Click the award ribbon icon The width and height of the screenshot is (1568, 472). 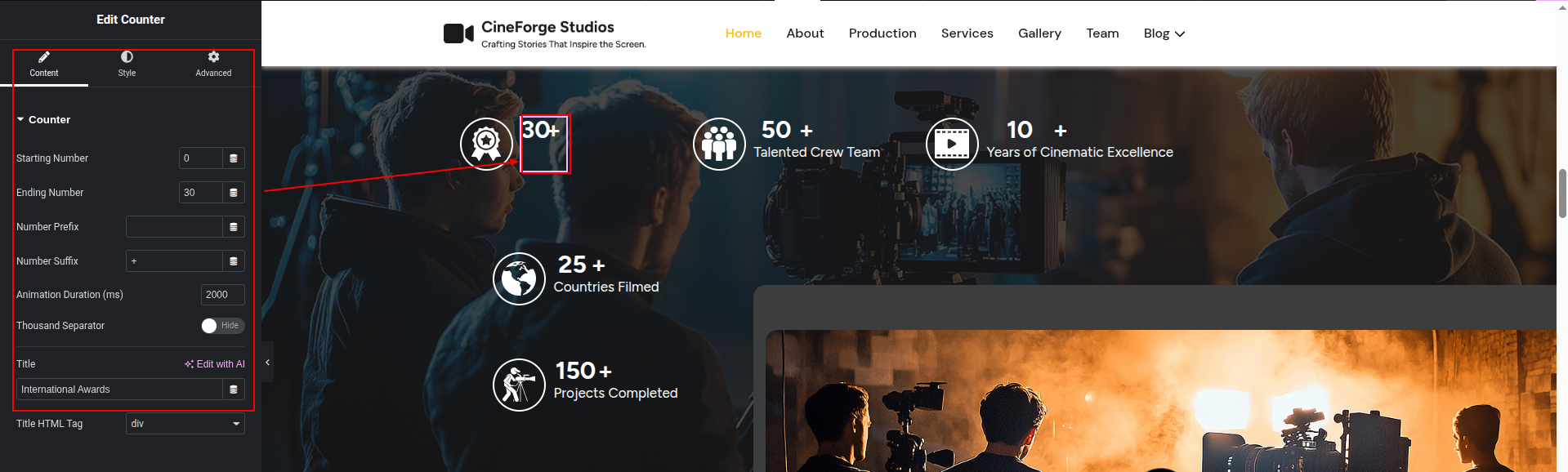coord(486,144)
